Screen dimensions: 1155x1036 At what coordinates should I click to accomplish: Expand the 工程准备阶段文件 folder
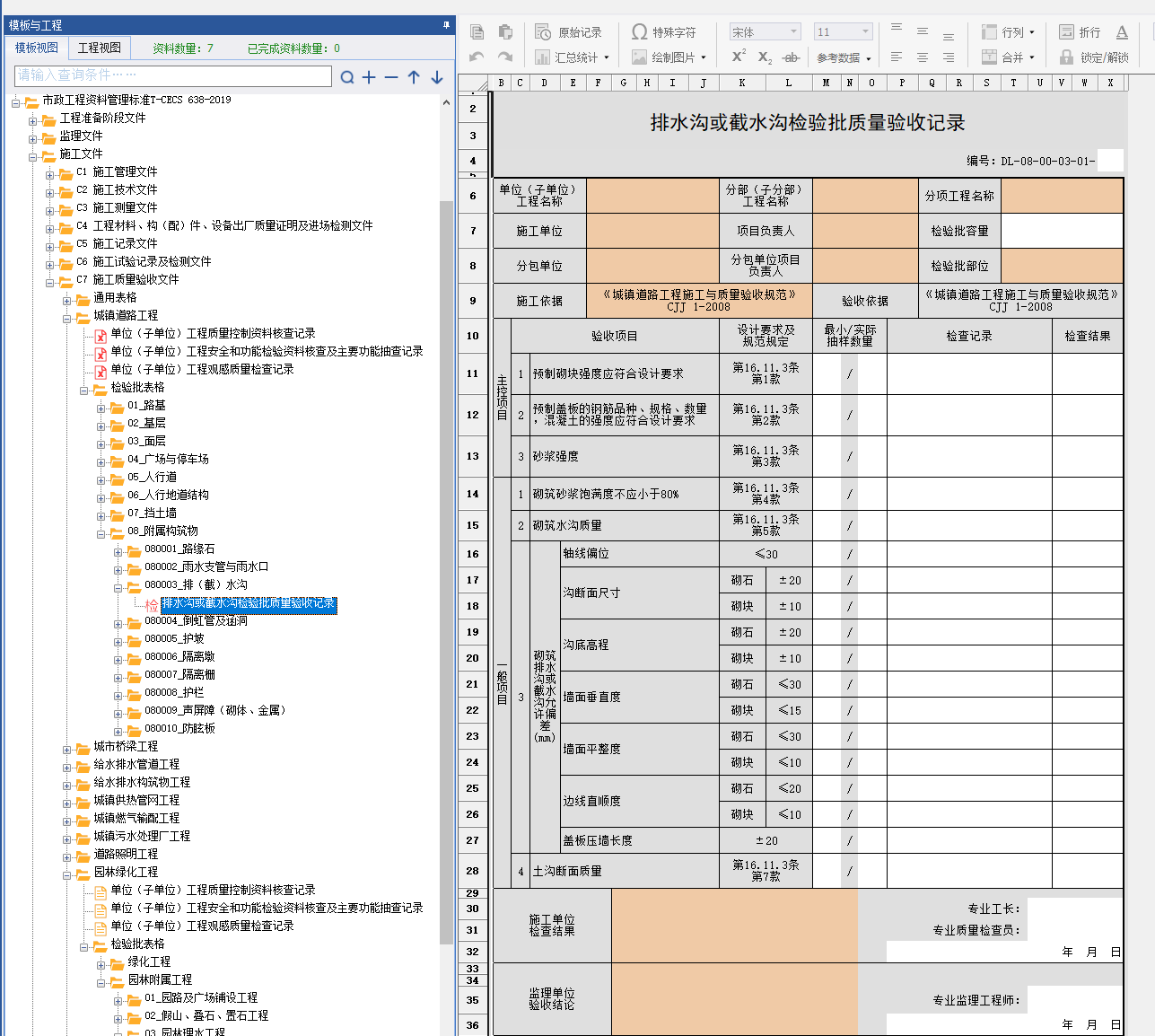click(33, 121)
